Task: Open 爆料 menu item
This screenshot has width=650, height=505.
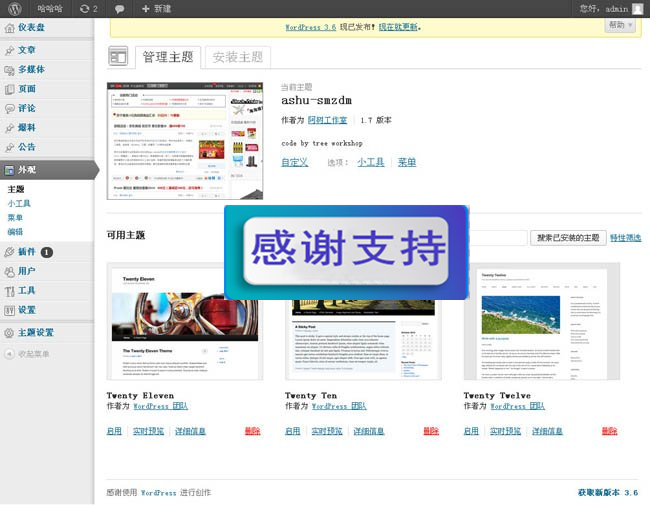Action: click(x=27, y=128)
